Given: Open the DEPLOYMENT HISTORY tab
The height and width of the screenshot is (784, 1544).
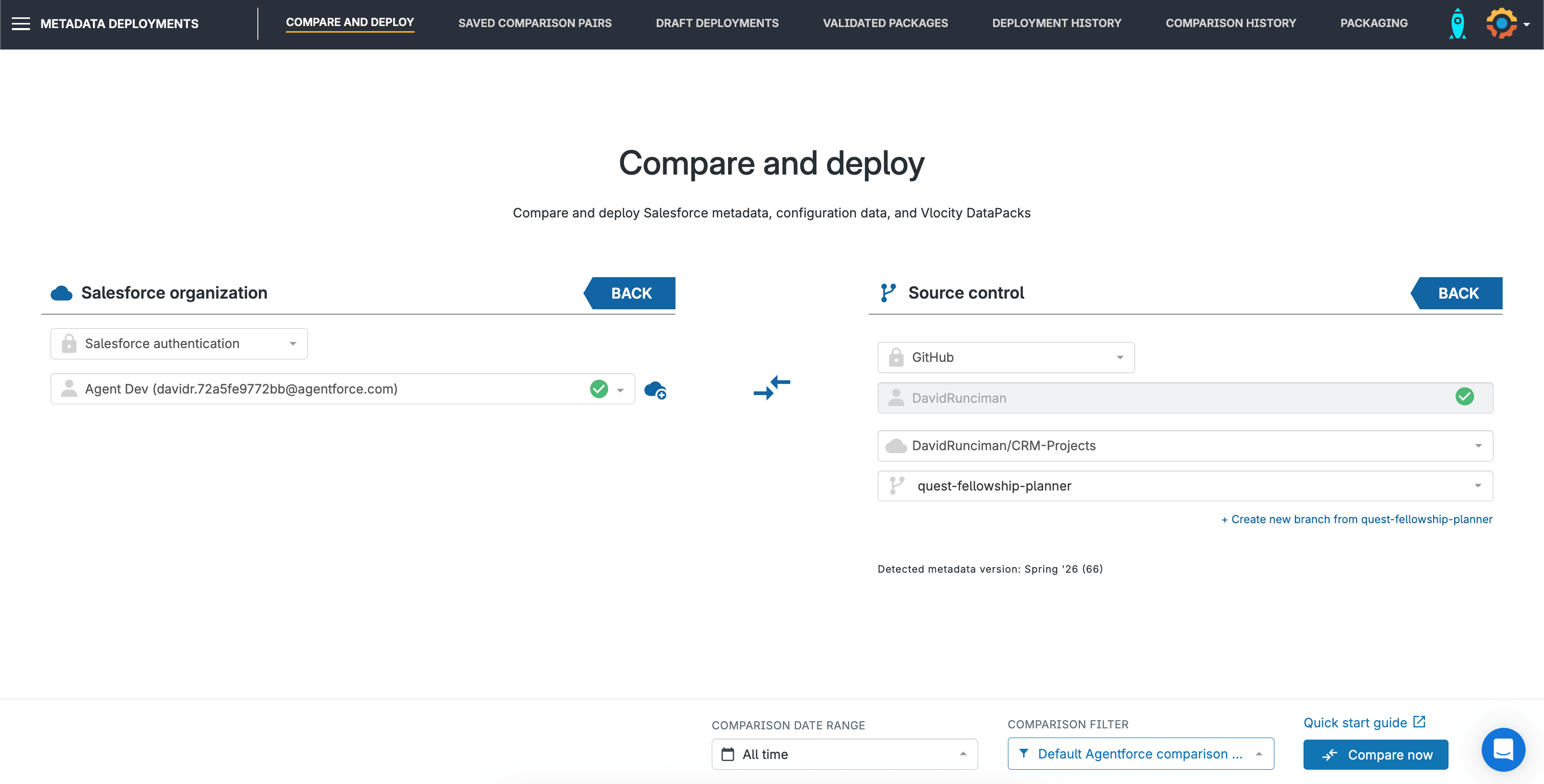Looking at the screenshot, I should coord(1057,23).
